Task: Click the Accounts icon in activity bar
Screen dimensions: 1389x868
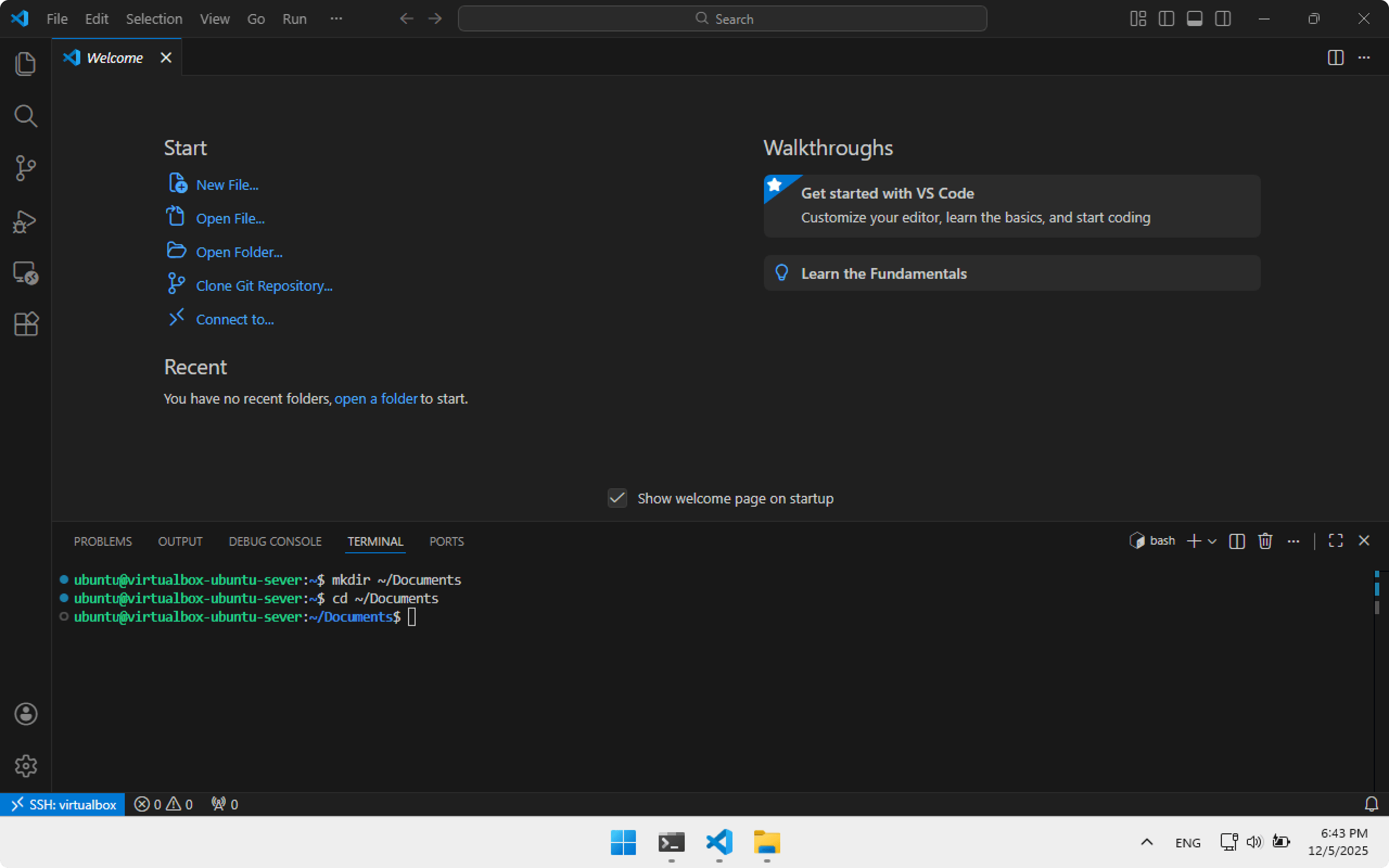Action: click(26, 714)
